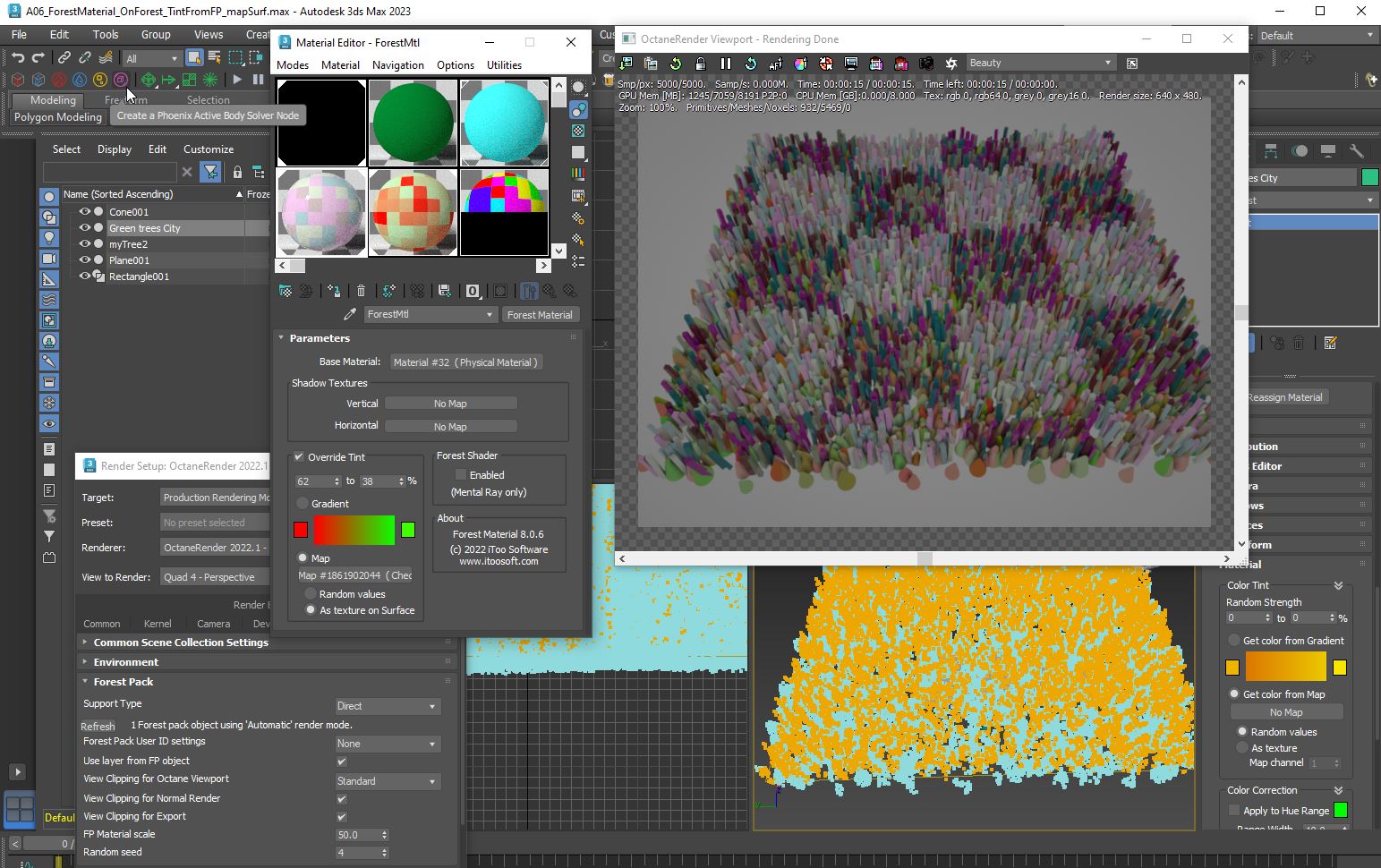
Task: Click the Refresh button in Forest Pack
Action: coord(98,726)
